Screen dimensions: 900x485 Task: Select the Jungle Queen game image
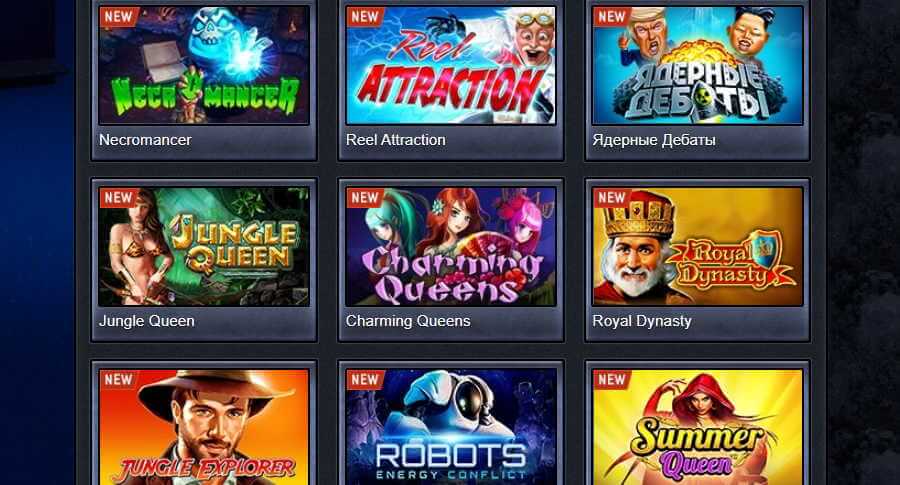coord(204,246)
